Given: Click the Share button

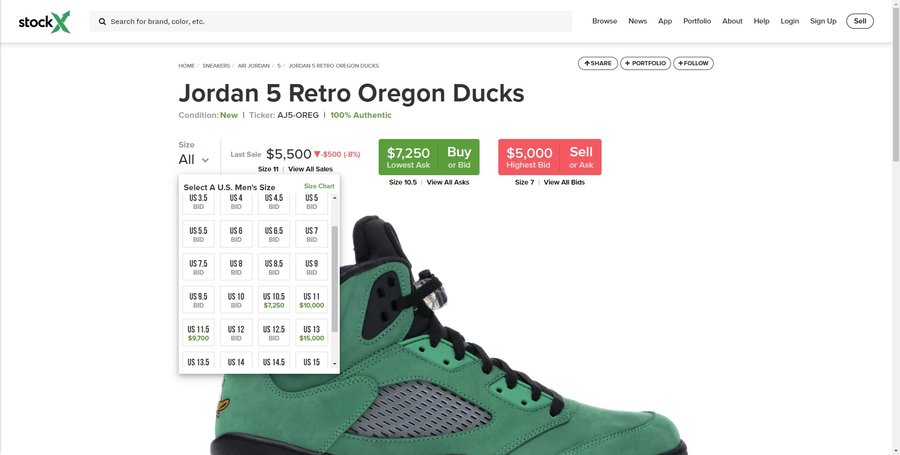Looking at the screenshot, I should point(598,63).
